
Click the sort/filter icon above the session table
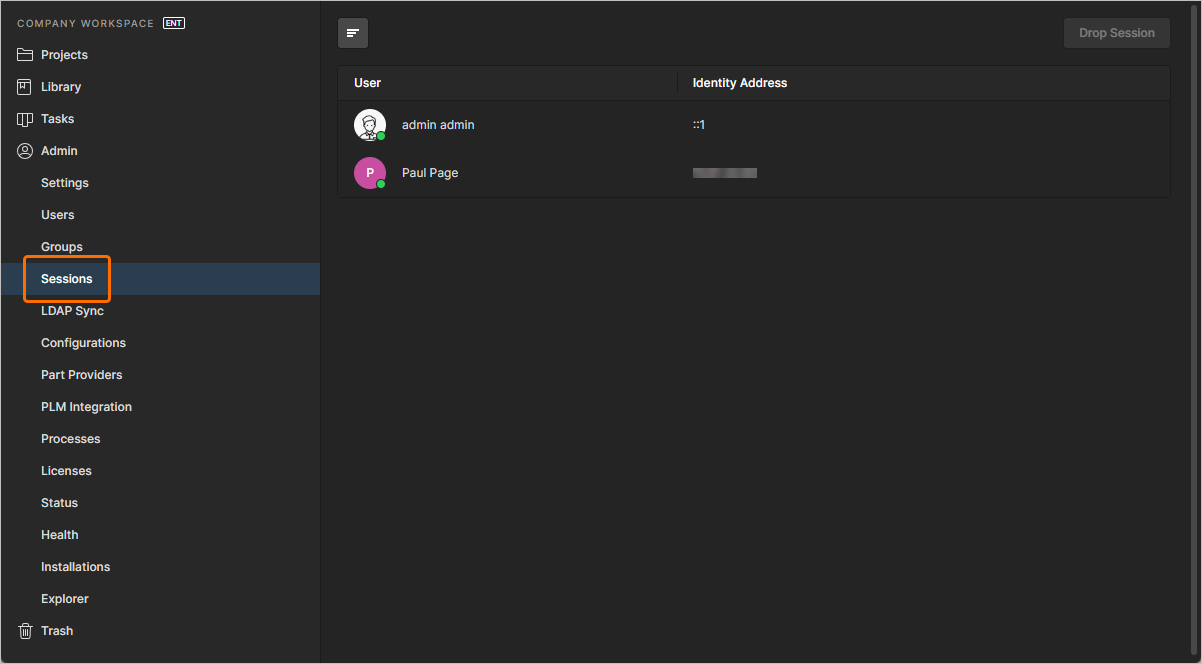352,32
